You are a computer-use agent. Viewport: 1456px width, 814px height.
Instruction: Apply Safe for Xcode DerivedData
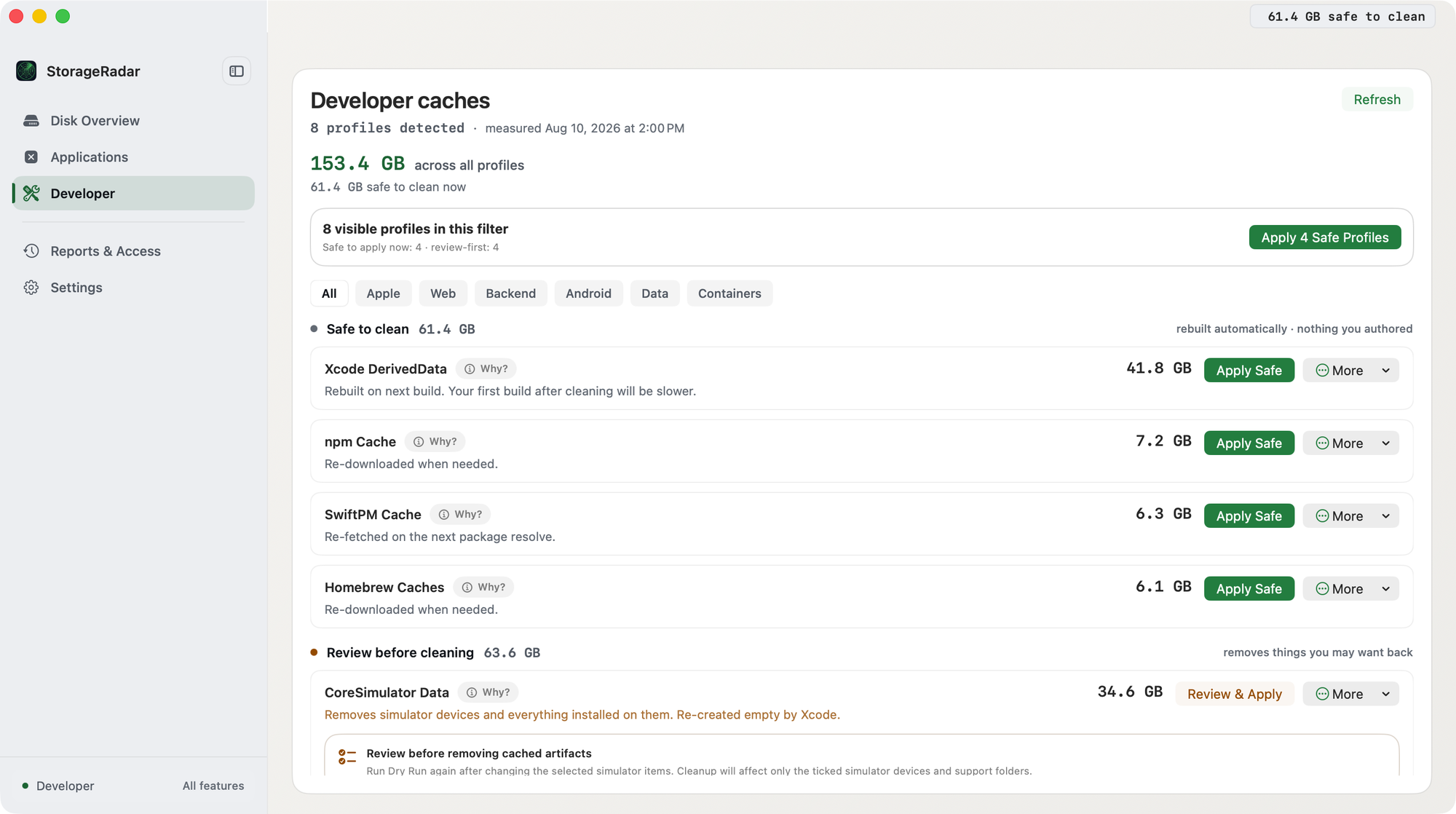(1249, 371)
